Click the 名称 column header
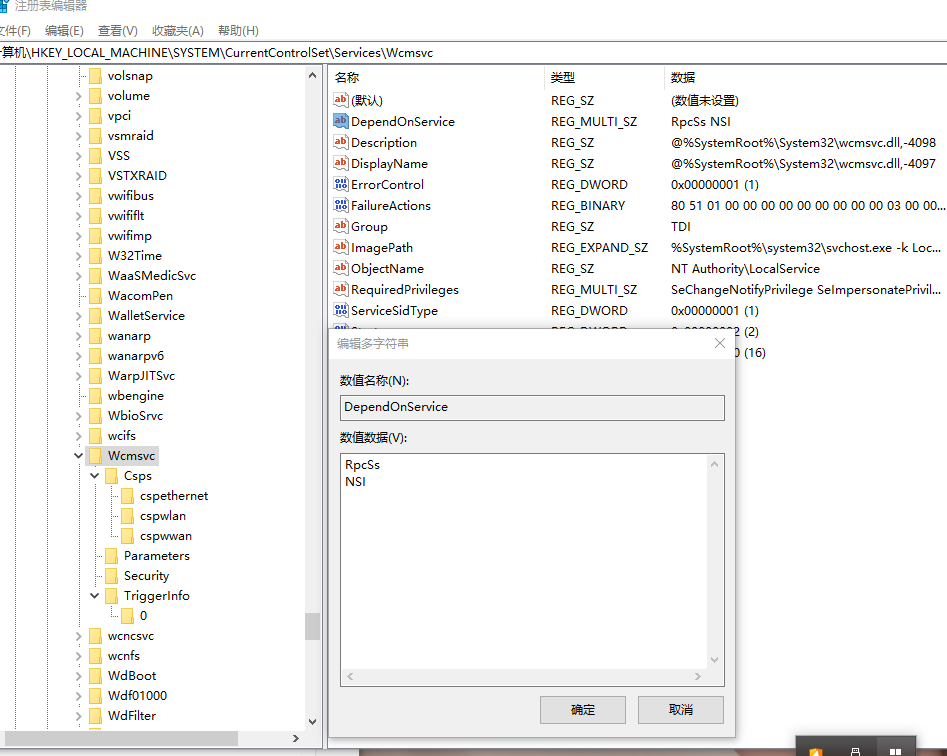 pyautogui.click(x=436, y=77)
